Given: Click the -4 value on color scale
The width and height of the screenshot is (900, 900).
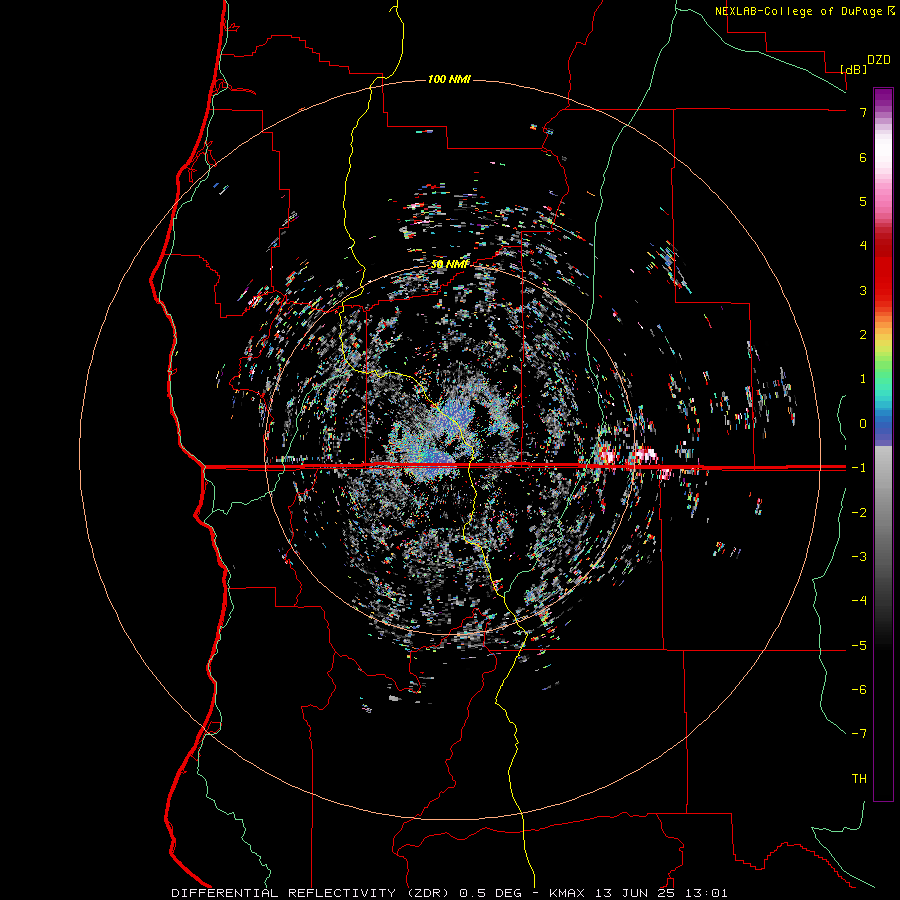Looking at the screenshot, I should (x=859, y=601).
